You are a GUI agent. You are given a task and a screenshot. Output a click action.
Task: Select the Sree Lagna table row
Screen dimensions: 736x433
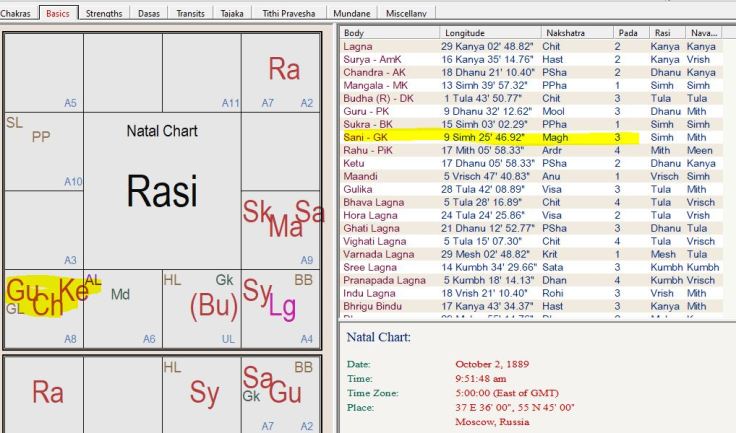[x=480, y=267]
